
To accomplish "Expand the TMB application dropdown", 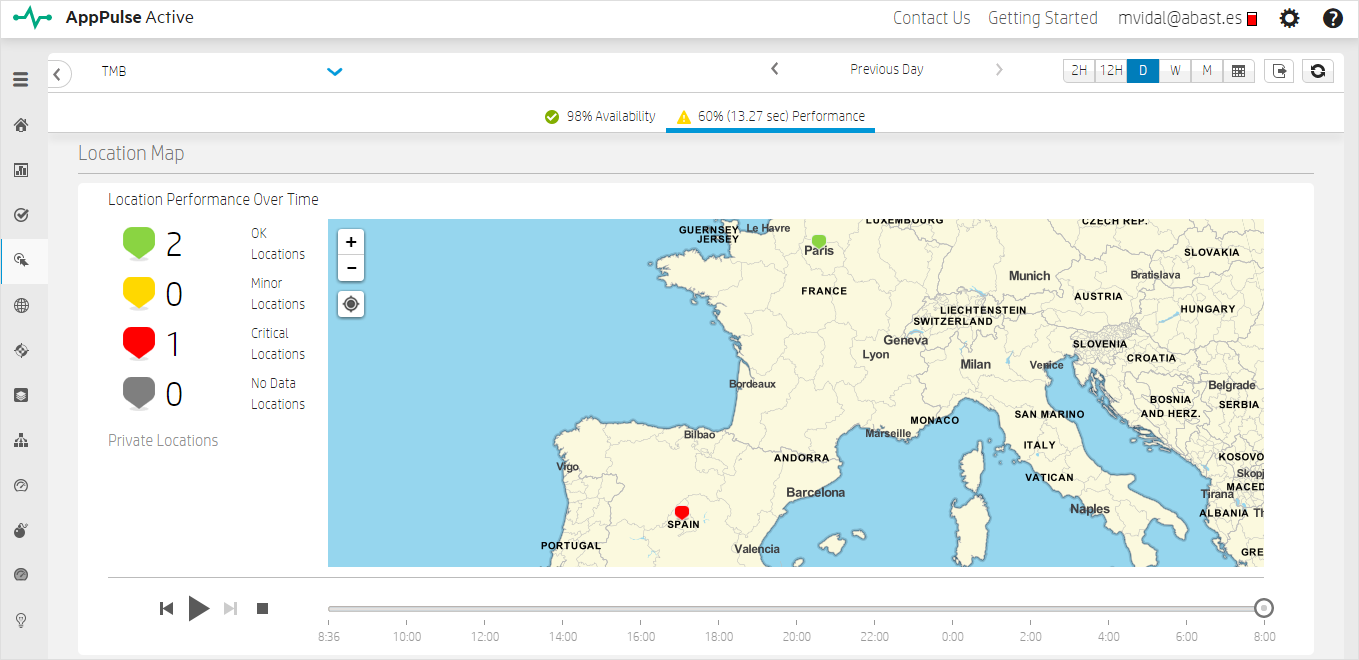I will click(x=335, y=71).
